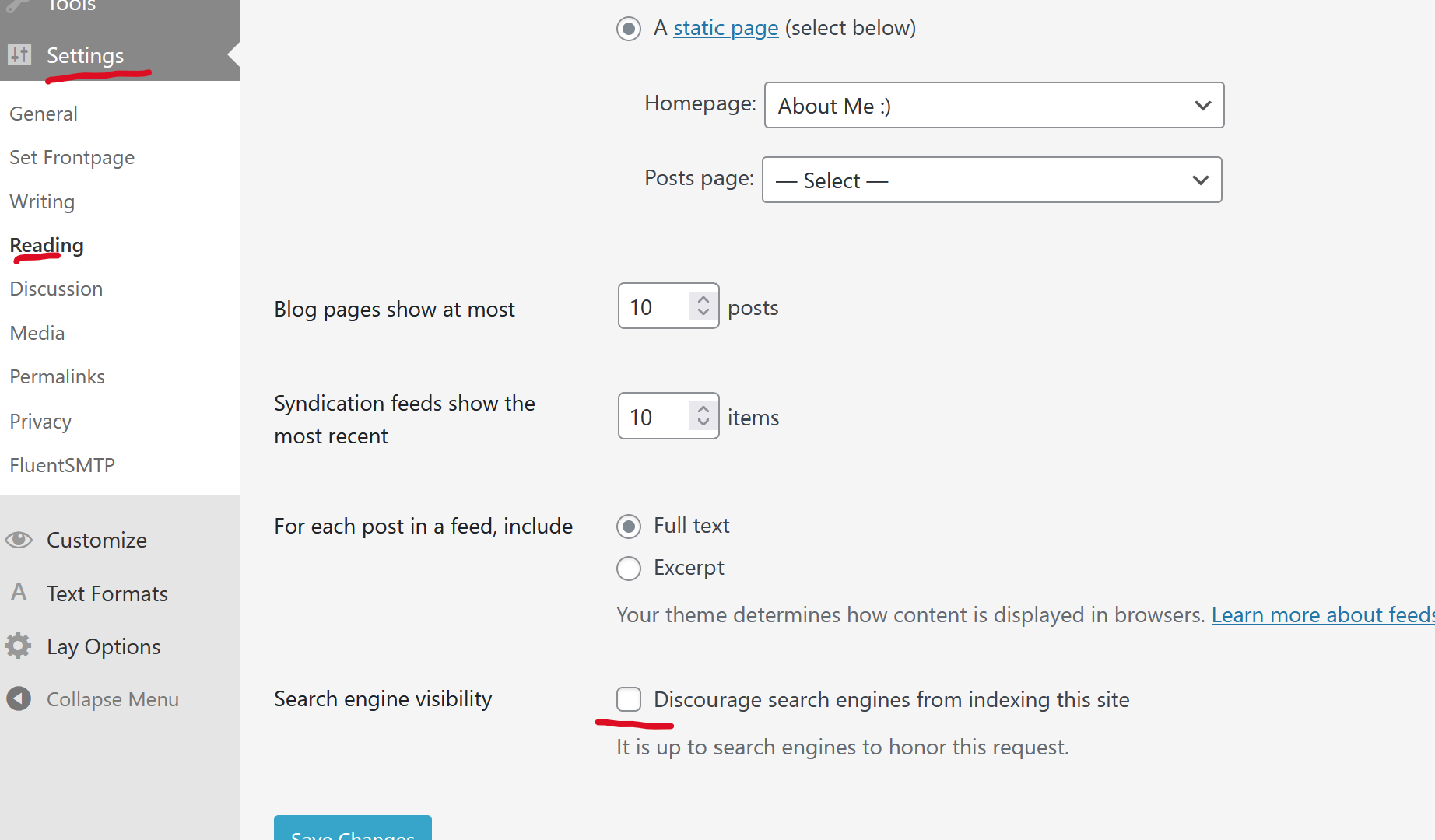Open the General settings submenu
This screenshot has height=840, width=1435.
[44, 114]
